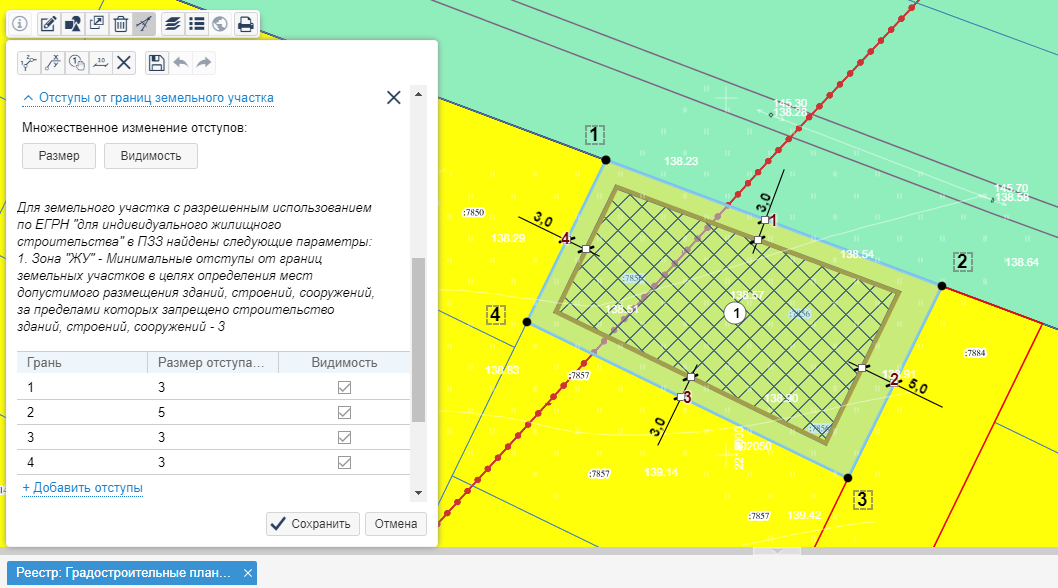Click '+ Добавить отступы' link
Screen dimensions: 1058x588
(82, 488)
